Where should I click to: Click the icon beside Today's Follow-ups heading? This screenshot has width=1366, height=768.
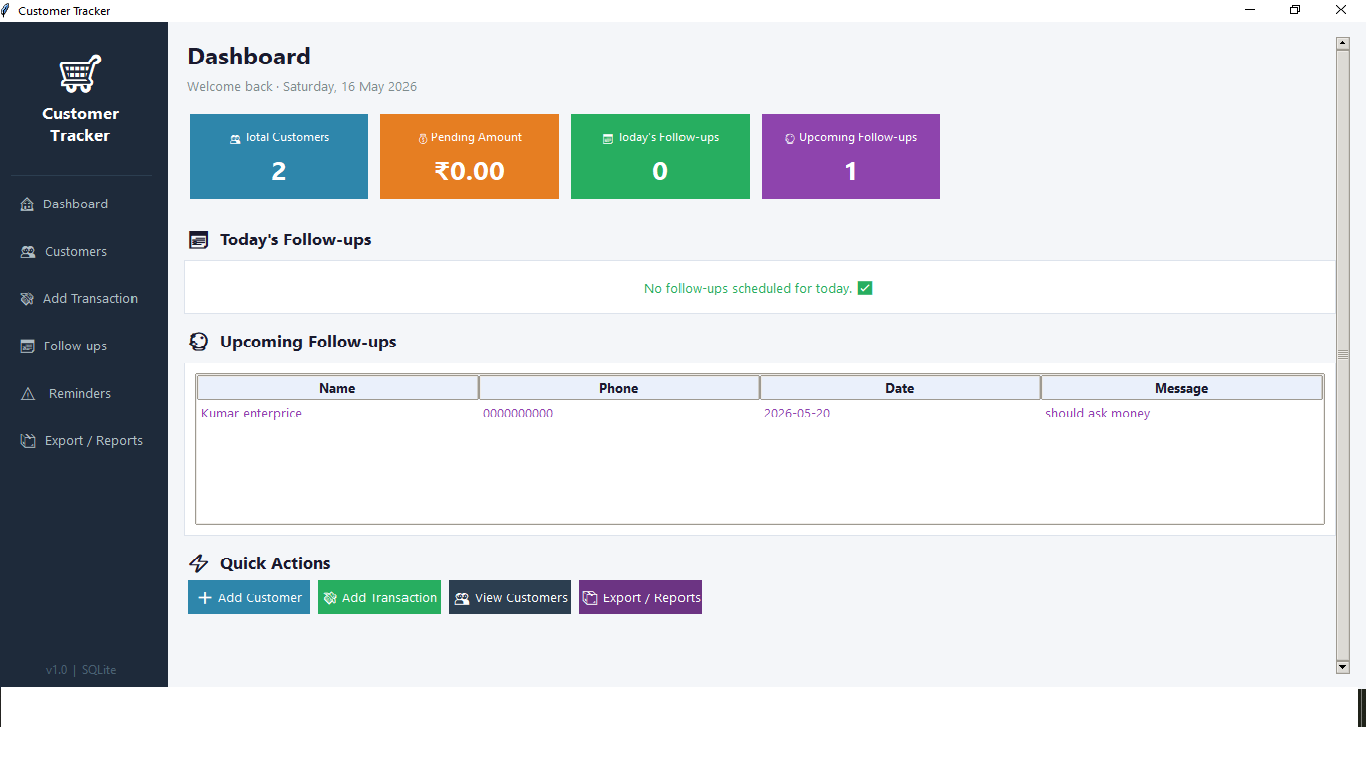click(x=199, y=240)
